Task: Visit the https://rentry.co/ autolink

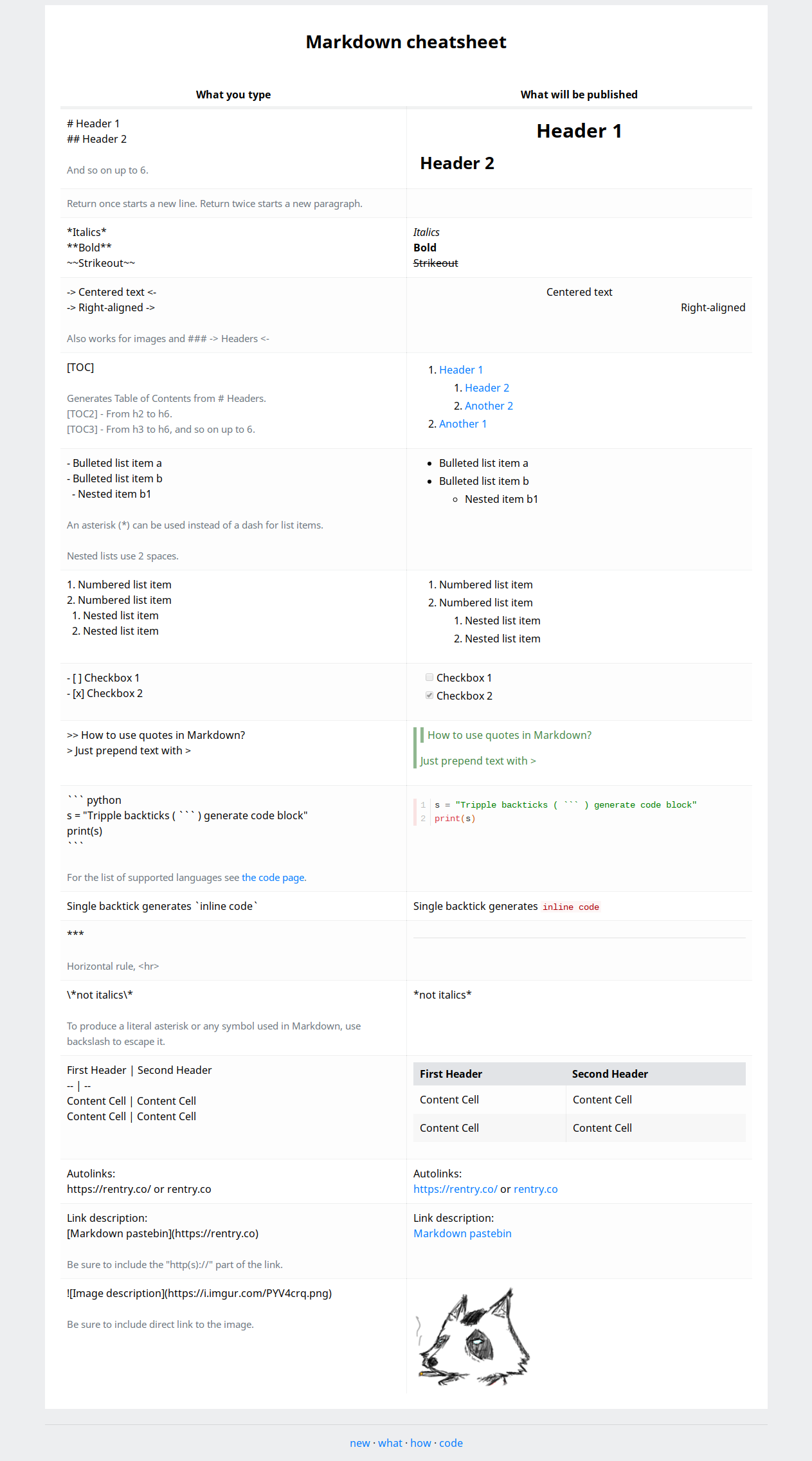Action: [455, 1189]
